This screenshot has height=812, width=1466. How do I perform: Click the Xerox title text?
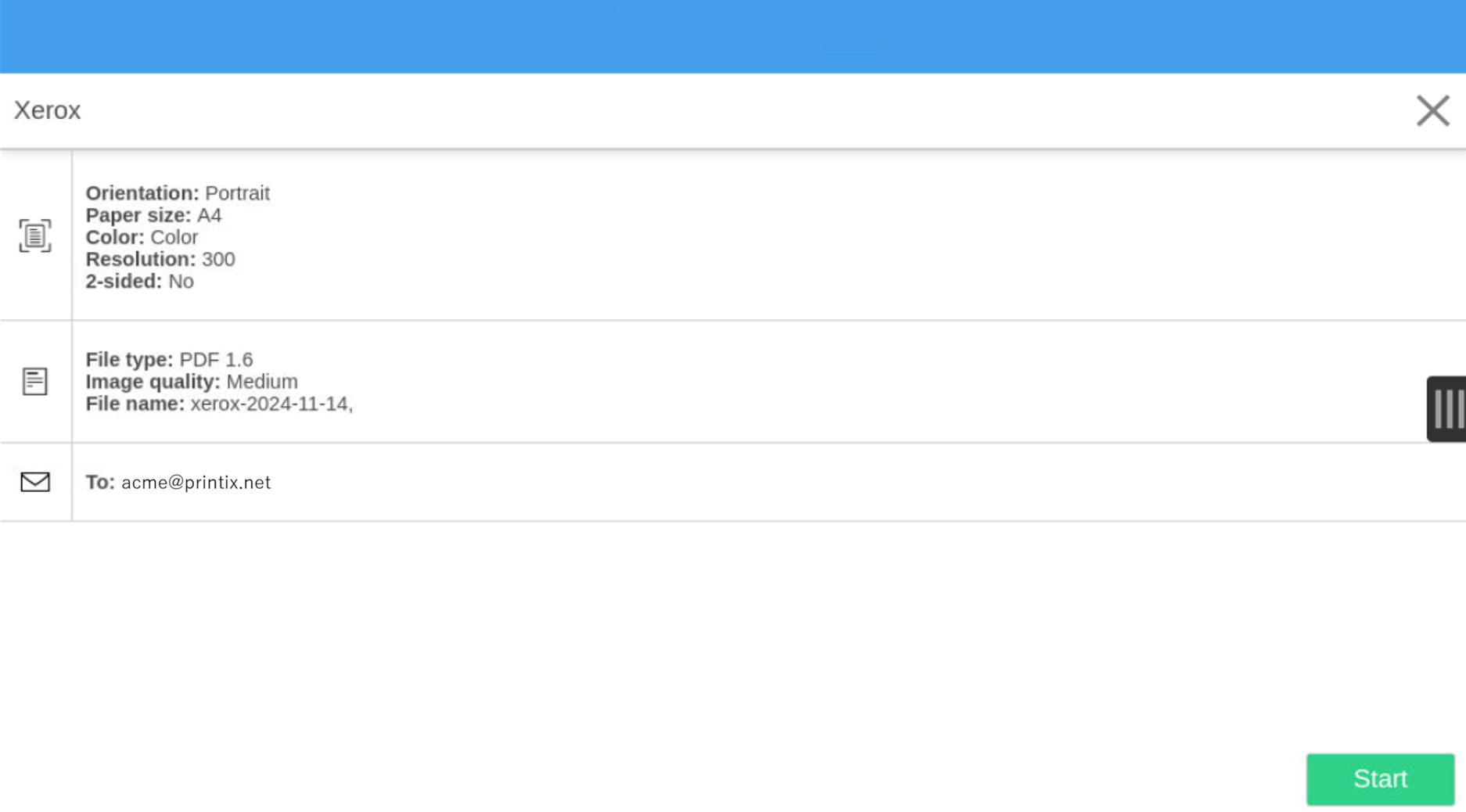[47, 110]
